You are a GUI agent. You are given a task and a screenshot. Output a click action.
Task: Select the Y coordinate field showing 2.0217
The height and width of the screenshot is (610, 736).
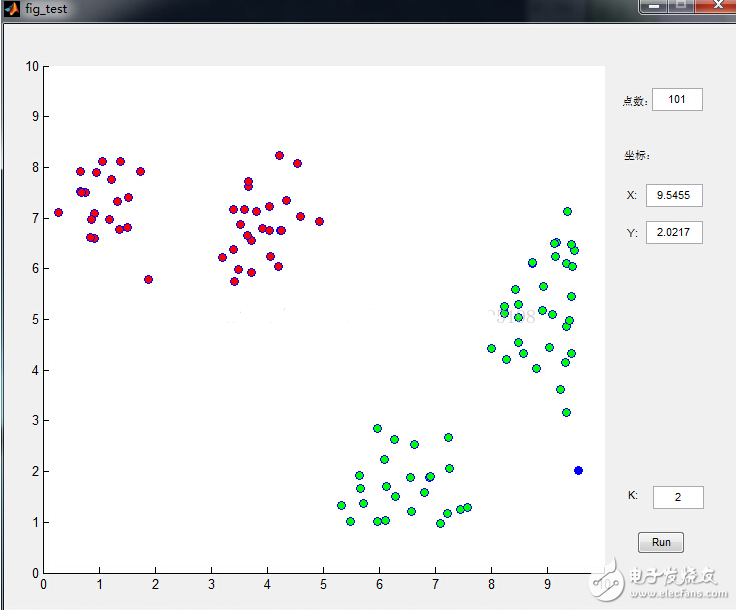coord(674,233)
